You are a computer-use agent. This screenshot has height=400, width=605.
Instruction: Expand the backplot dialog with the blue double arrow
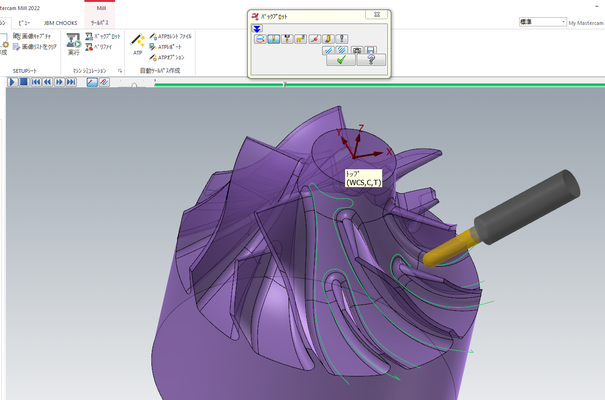257,29
